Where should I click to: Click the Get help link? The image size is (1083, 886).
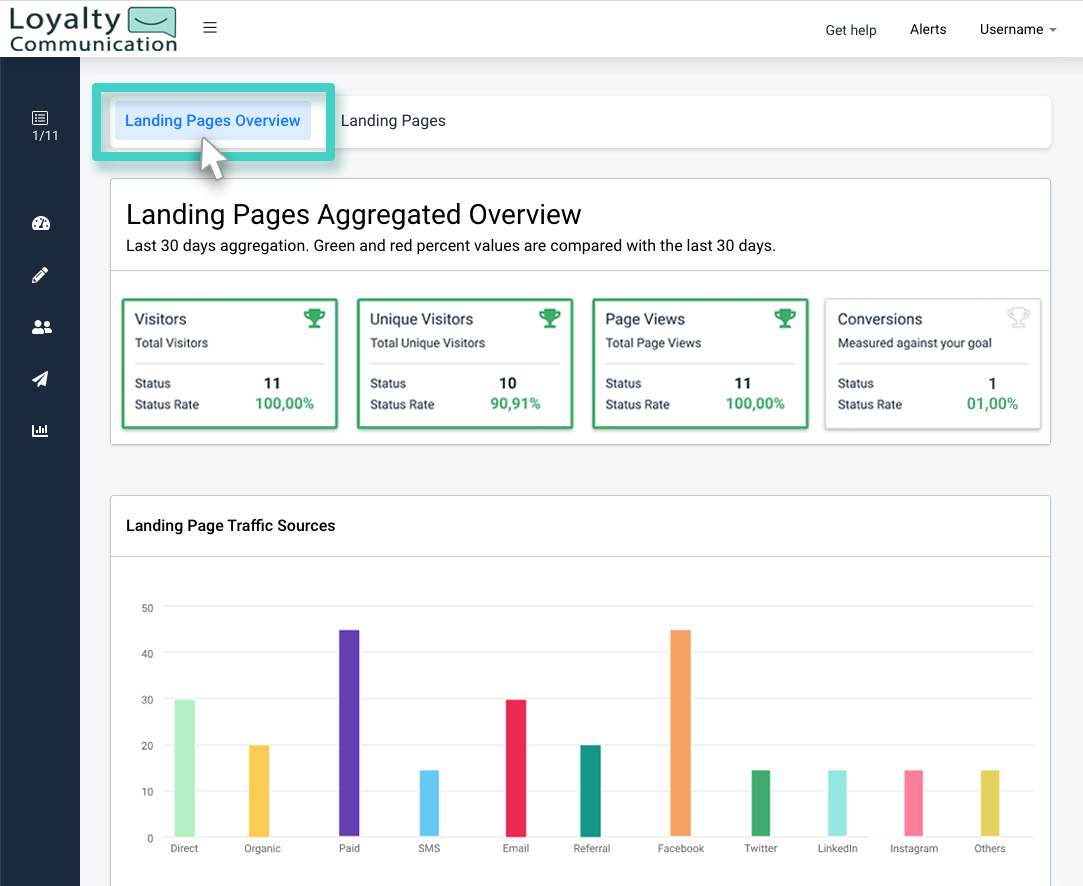850,30
